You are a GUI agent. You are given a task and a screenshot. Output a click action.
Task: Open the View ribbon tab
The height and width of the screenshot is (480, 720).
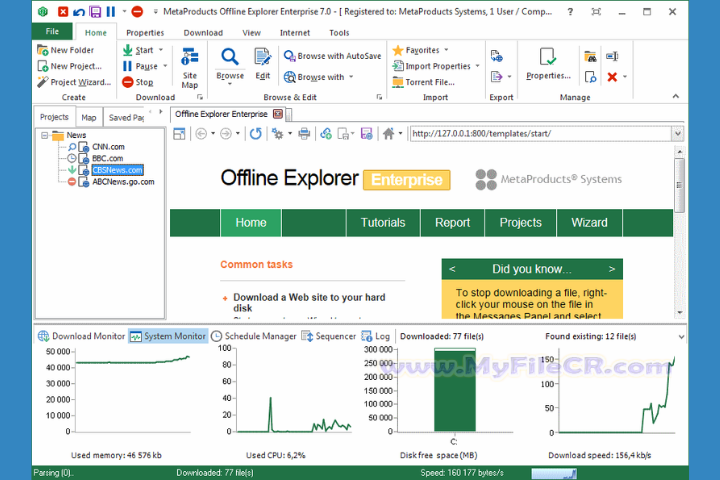[252, 33]
